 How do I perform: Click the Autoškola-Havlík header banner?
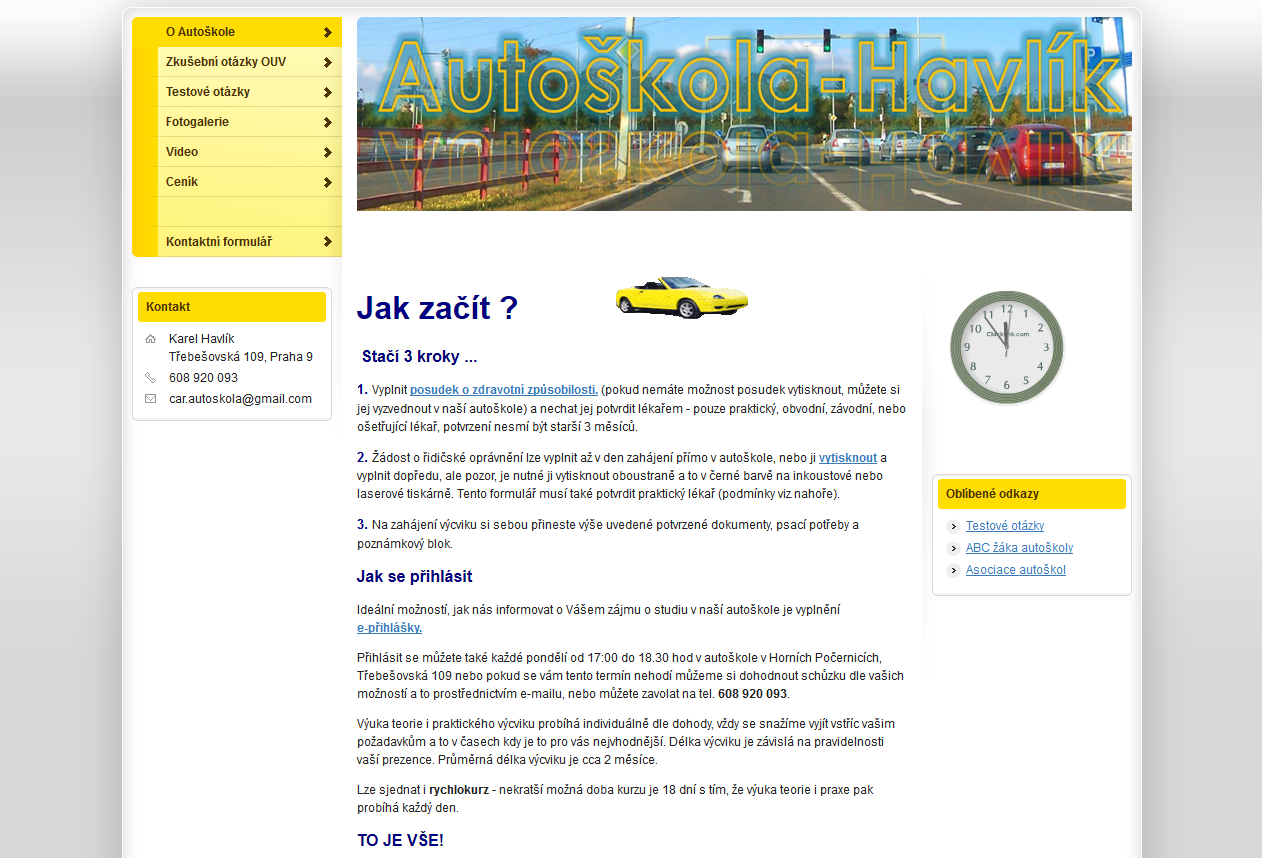[x=744, y=114]
